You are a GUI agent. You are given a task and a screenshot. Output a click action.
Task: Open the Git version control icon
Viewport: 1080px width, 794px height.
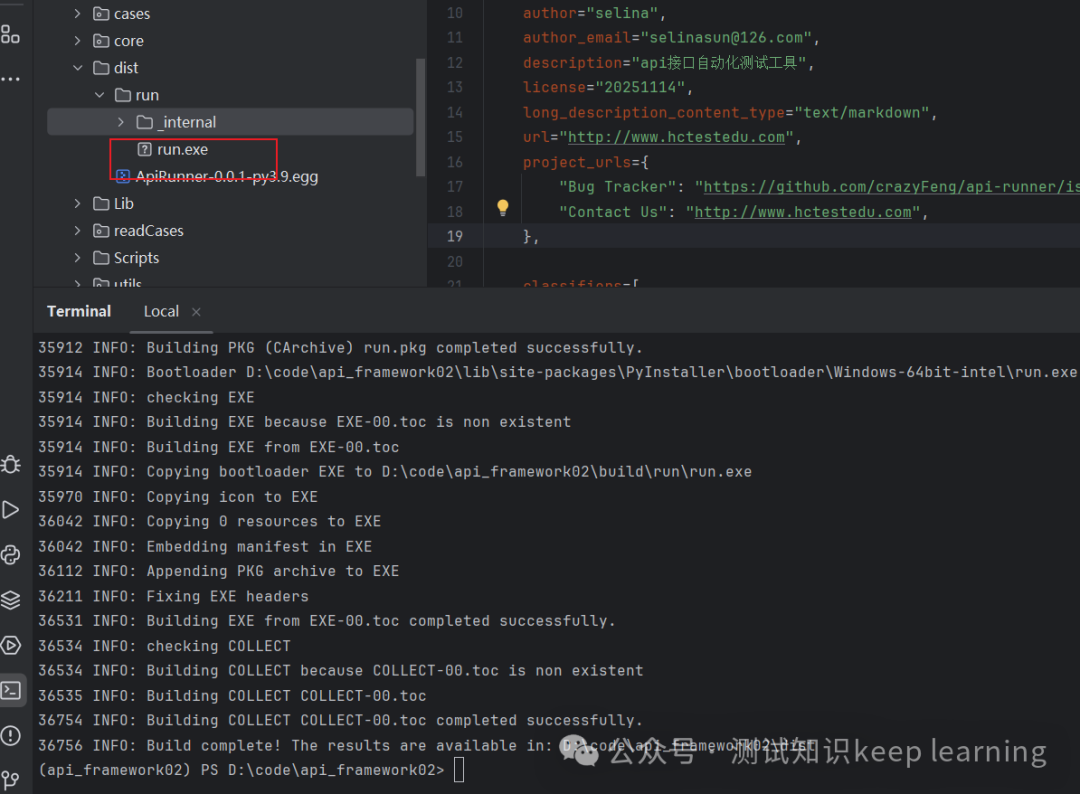click(x=10, y=780)
